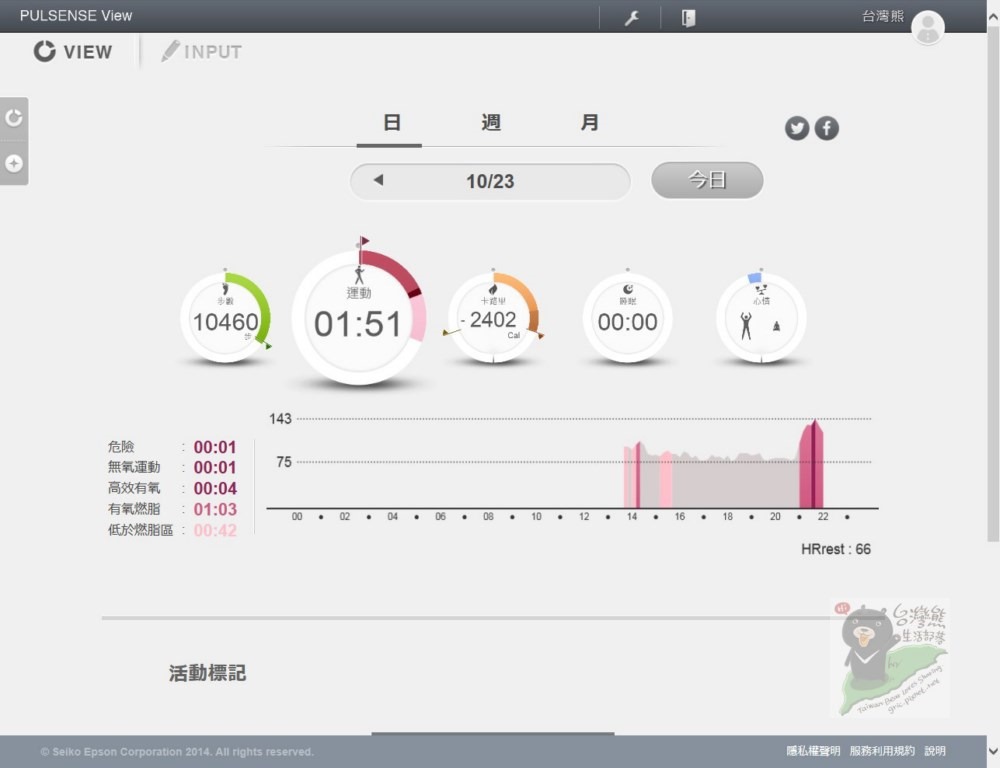Image resolution: width=1000 pixels, height=768 pixels.
Task: Click the HRrest : 66 value
Action: point(835,549)
